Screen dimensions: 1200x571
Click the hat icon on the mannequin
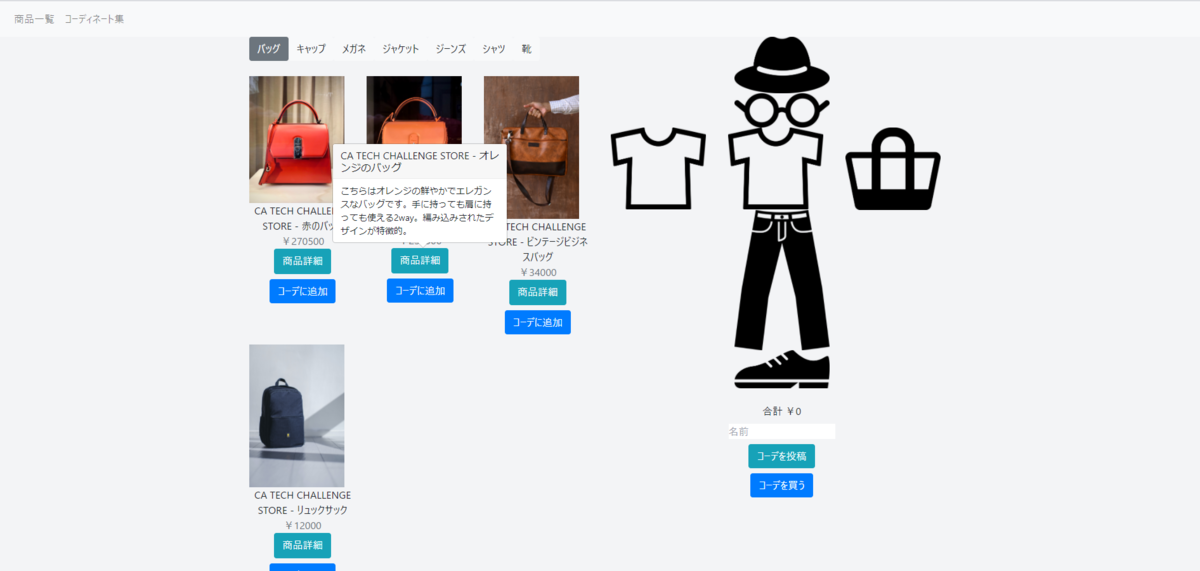[782, 64]
